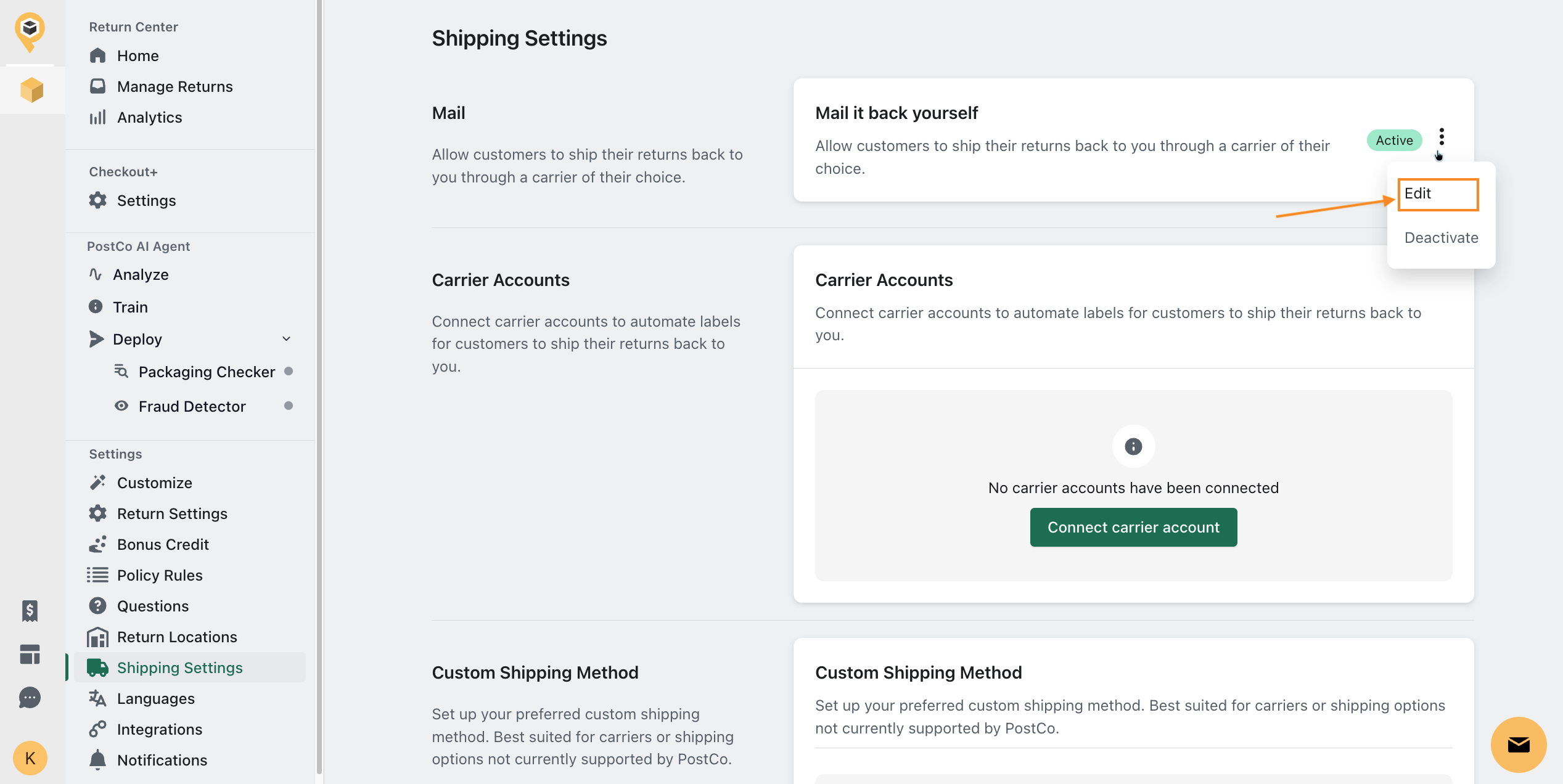Click the billing receipt icon in left rail

pyautogui.click(x=30, y=610)
